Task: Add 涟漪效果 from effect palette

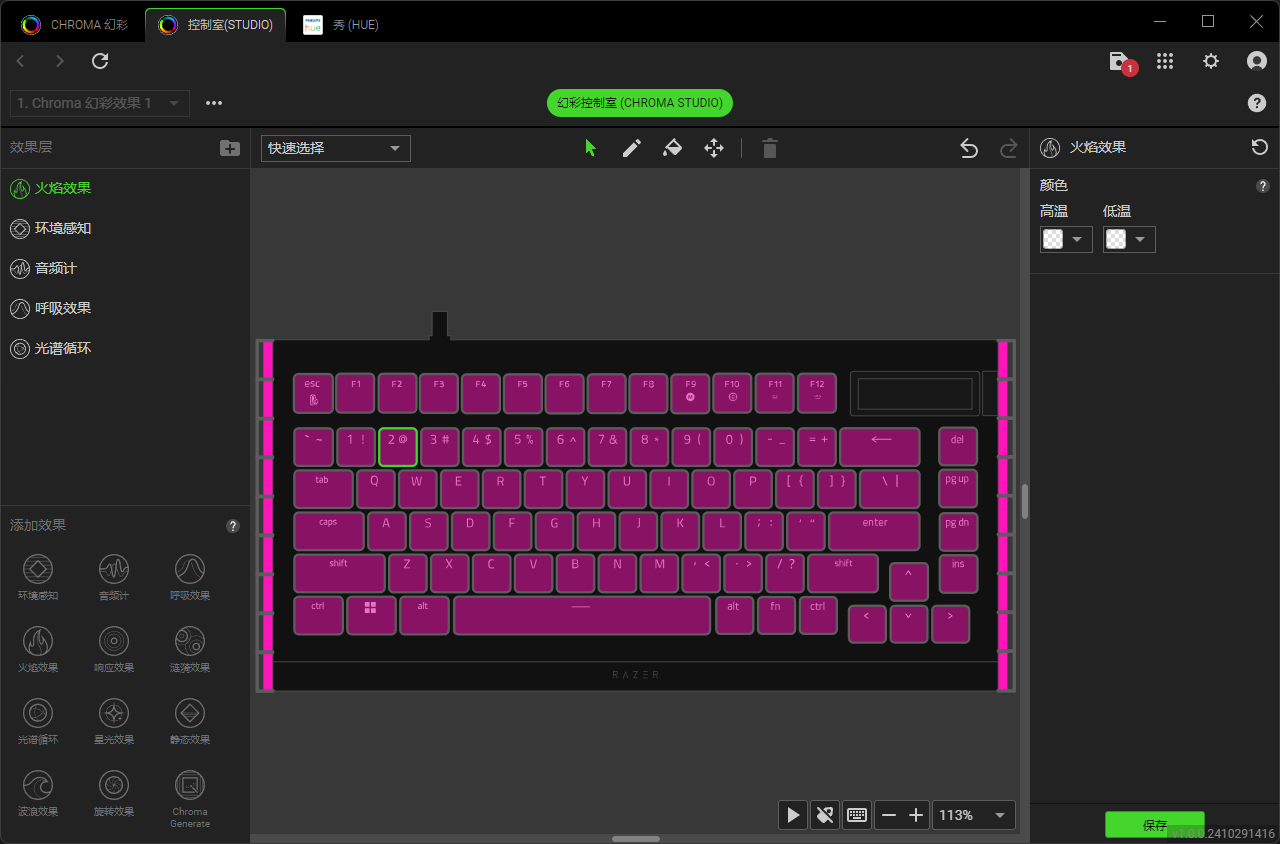Action: pos(190,649)
